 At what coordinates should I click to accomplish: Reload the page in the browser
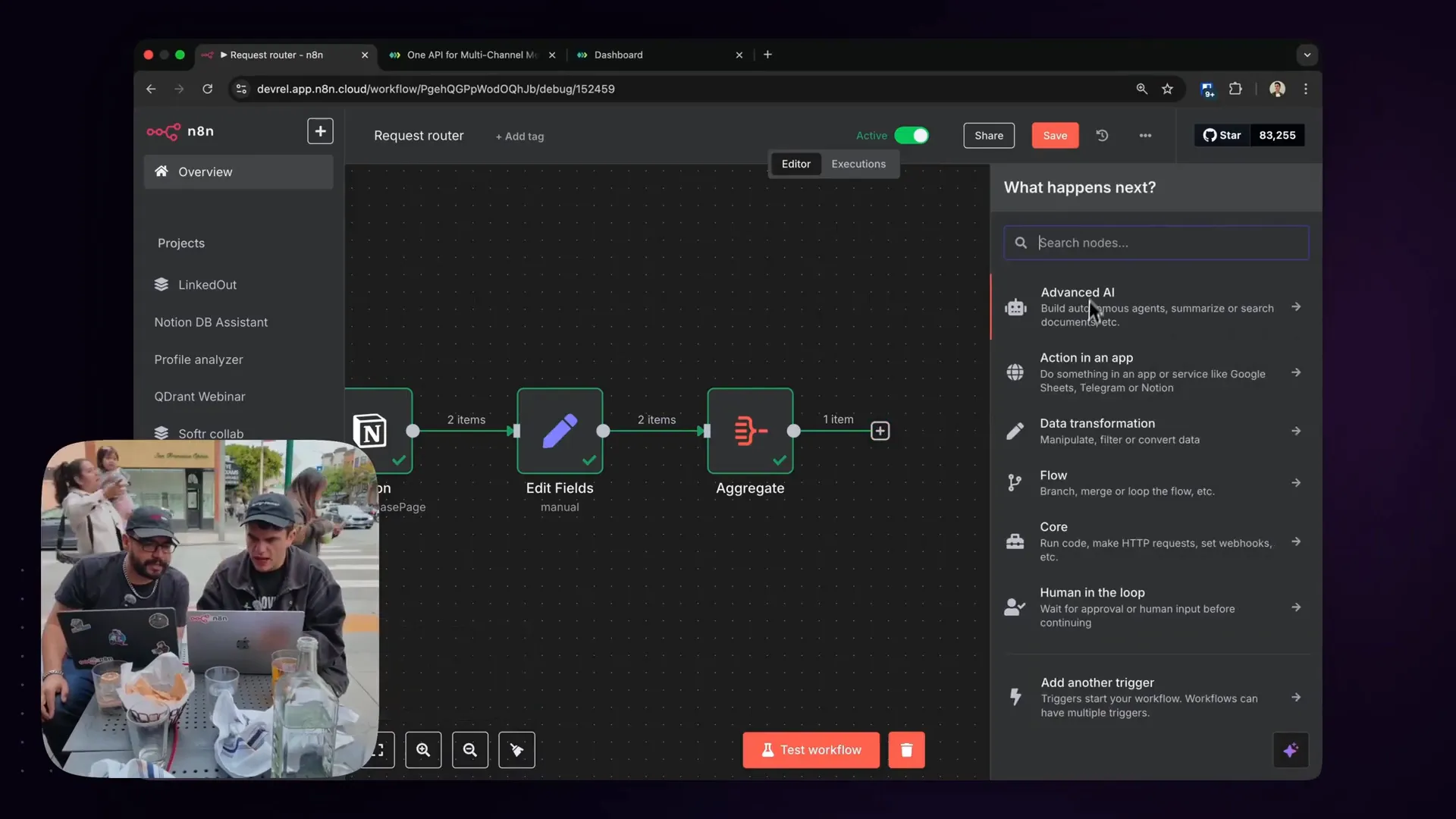click(207, 89)
